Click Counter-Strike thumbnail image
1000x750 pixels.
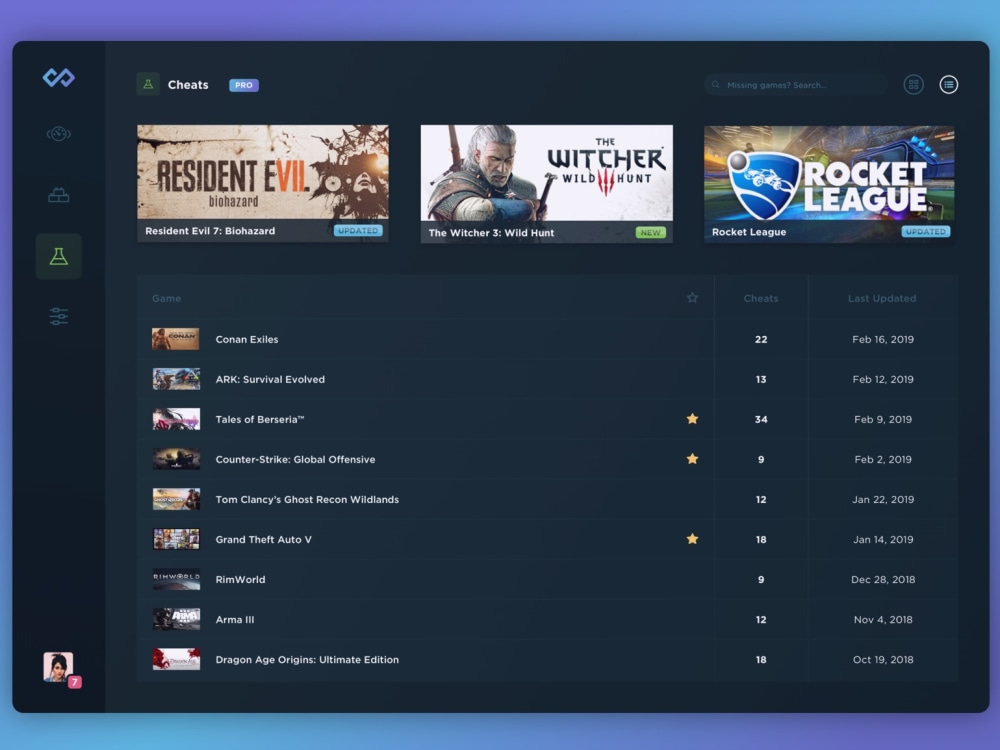(176, 459)
